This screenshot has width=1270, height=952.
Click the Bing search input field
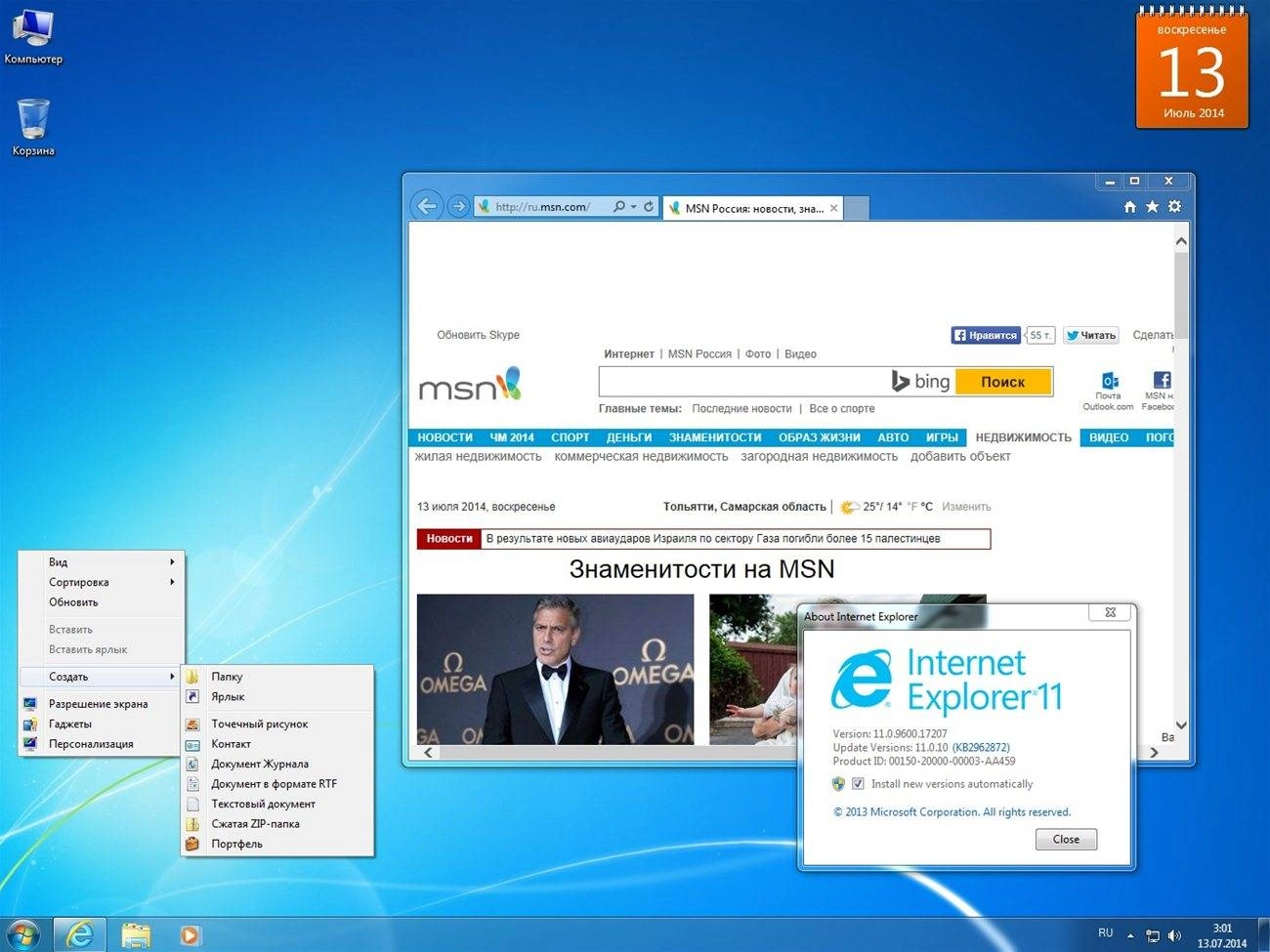(x=744, y=382)
